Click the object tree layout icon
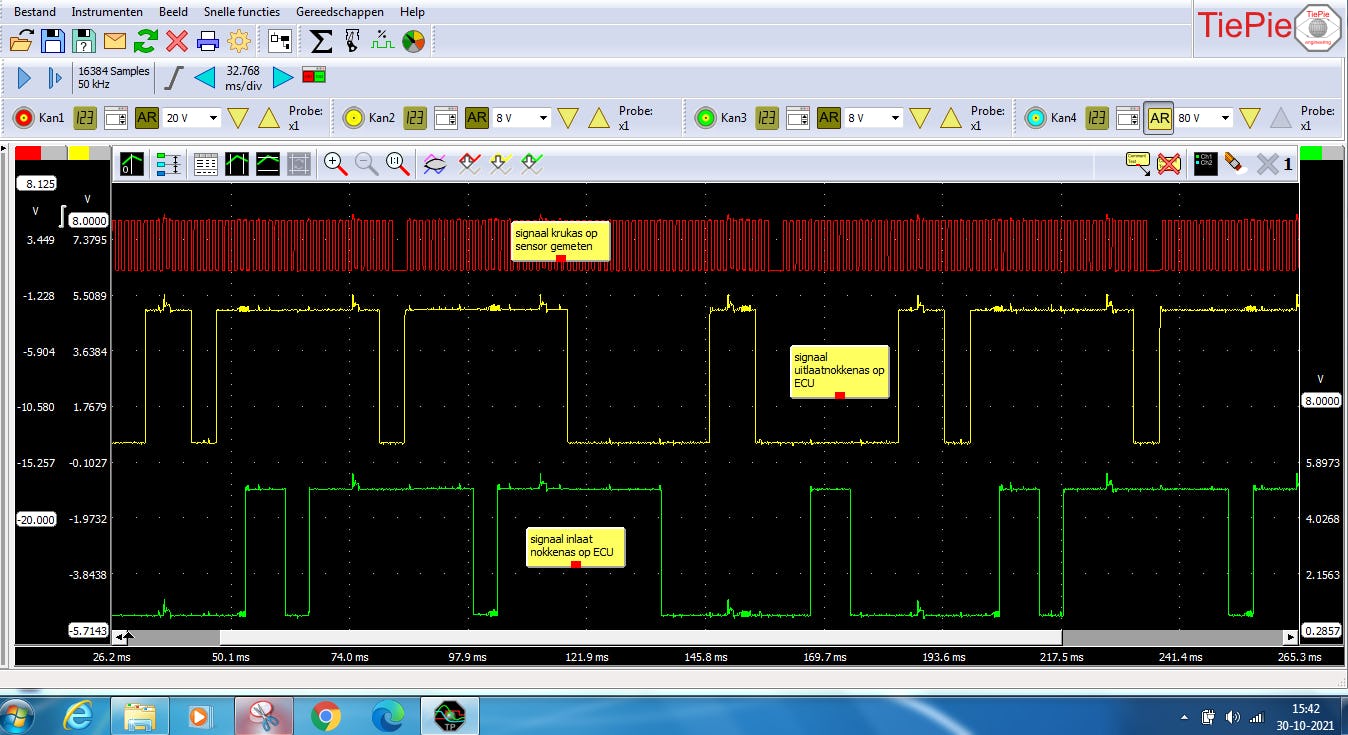 (x=280, y=41)
